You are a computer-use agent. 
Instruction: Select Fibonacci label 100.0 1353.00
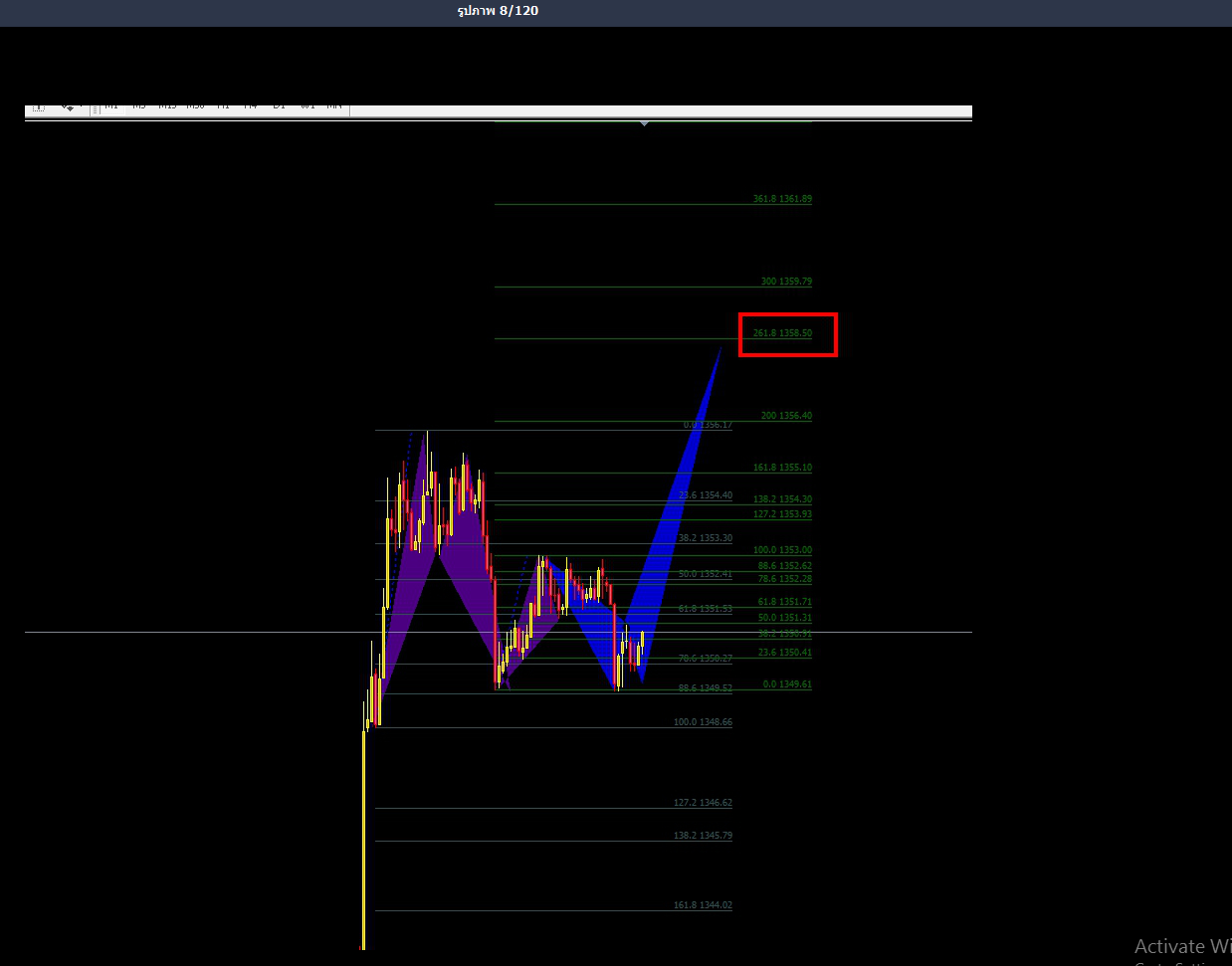pyautogui.click(x=782, y=550)
